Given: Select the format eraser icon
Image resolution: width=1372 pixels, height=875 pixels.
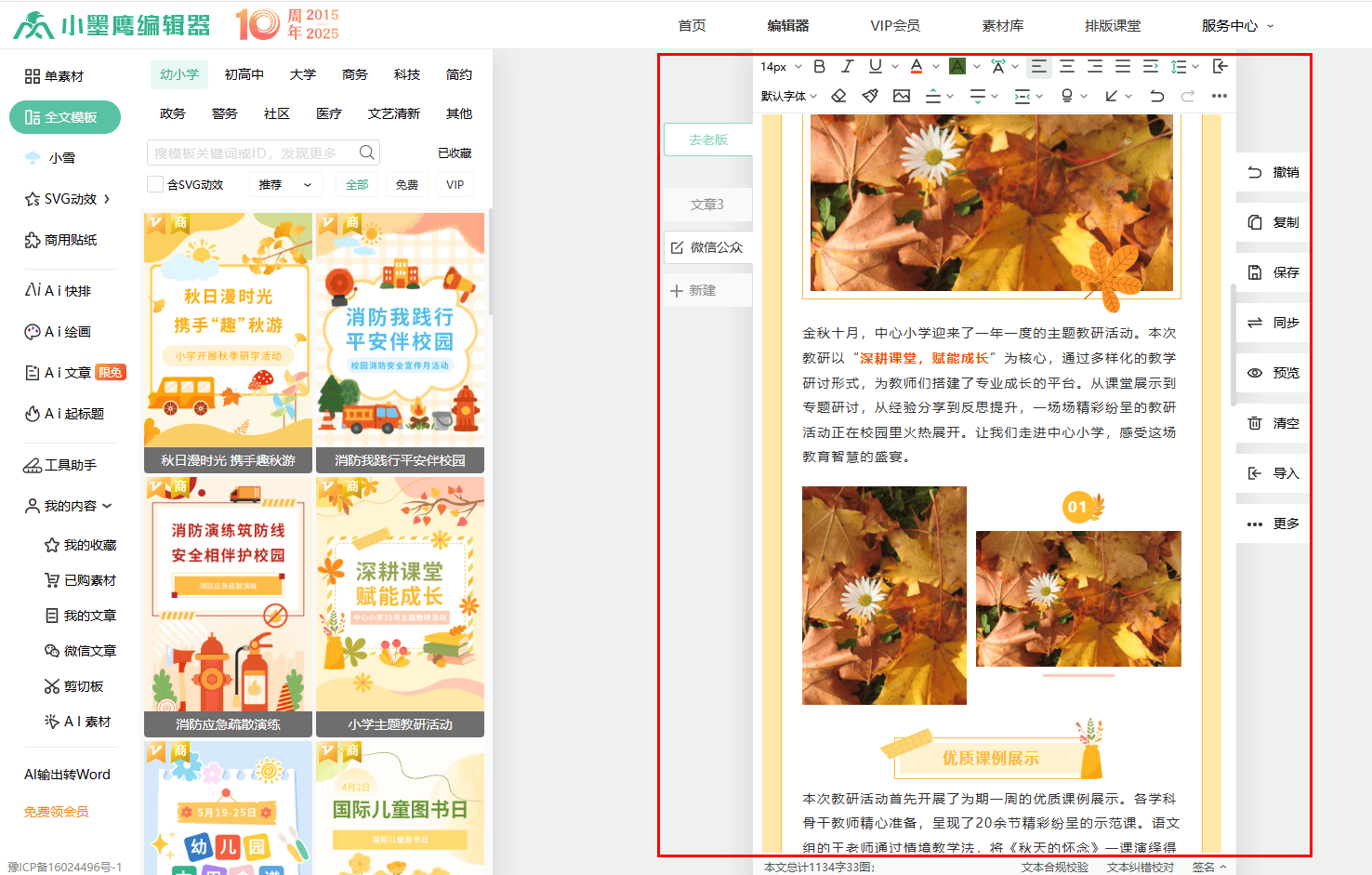Looking at the screenshot, I should tap(838, 96).
